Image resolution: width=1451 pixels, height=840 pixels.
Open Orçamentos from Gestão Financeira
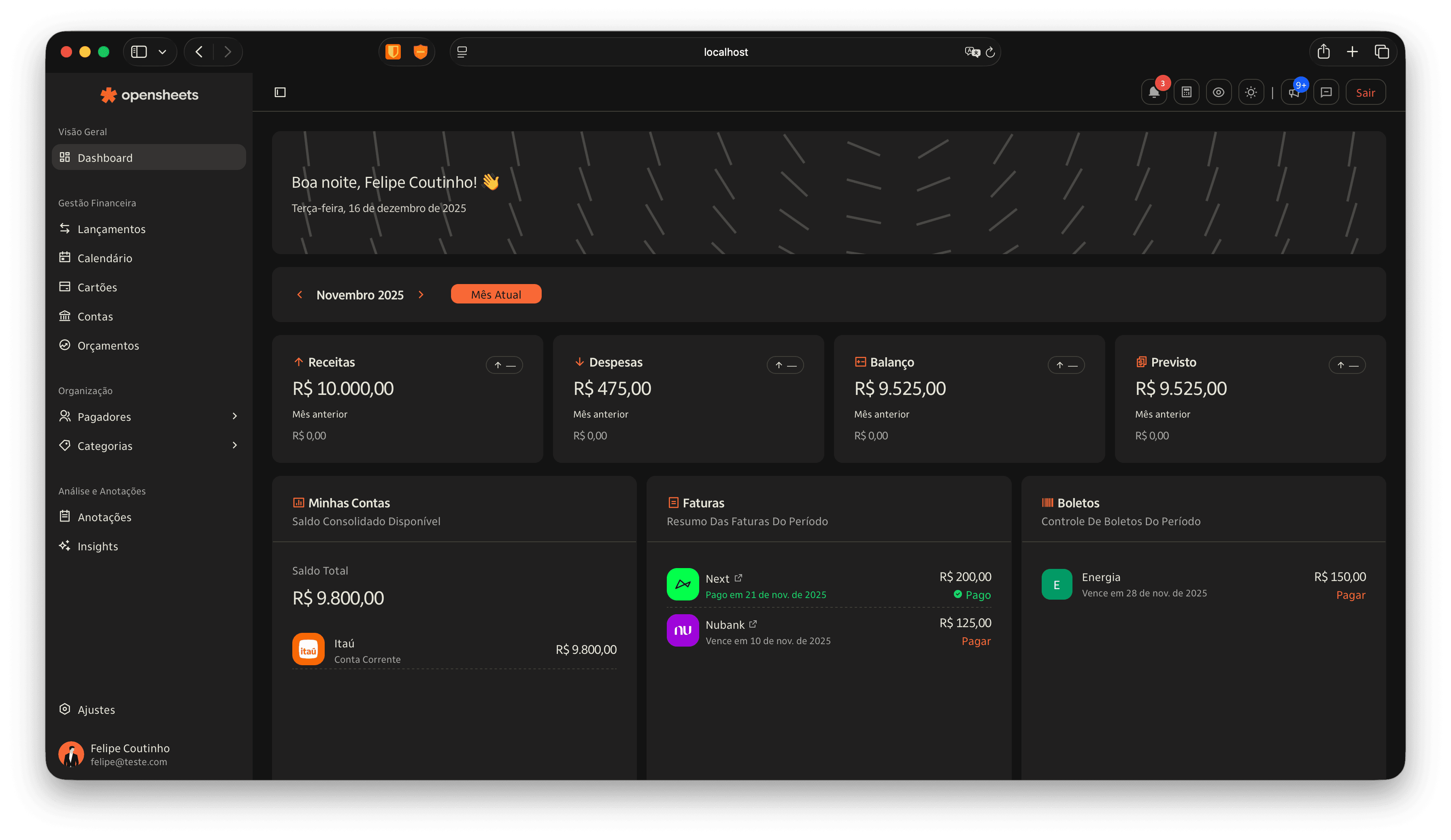pos(108,345)
